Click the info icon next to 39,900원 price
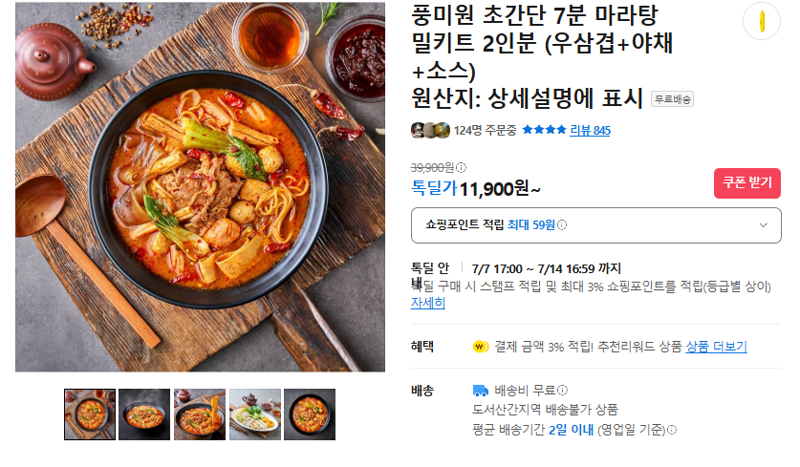Screen dimensions: 800x467 tap(461, 167)
